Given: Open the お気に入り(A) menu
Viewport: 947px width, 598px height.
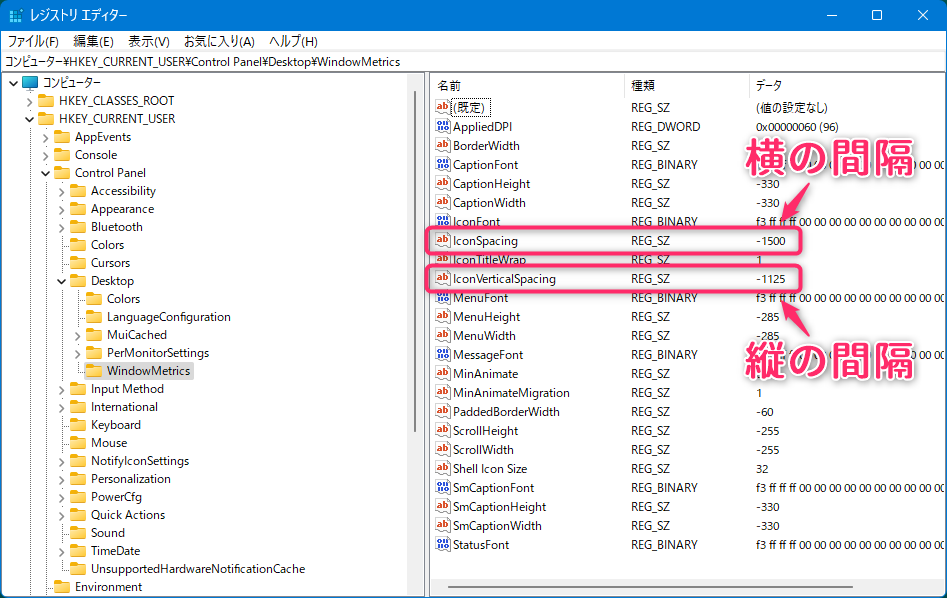Looking at the screenshot, I should 219,41.
